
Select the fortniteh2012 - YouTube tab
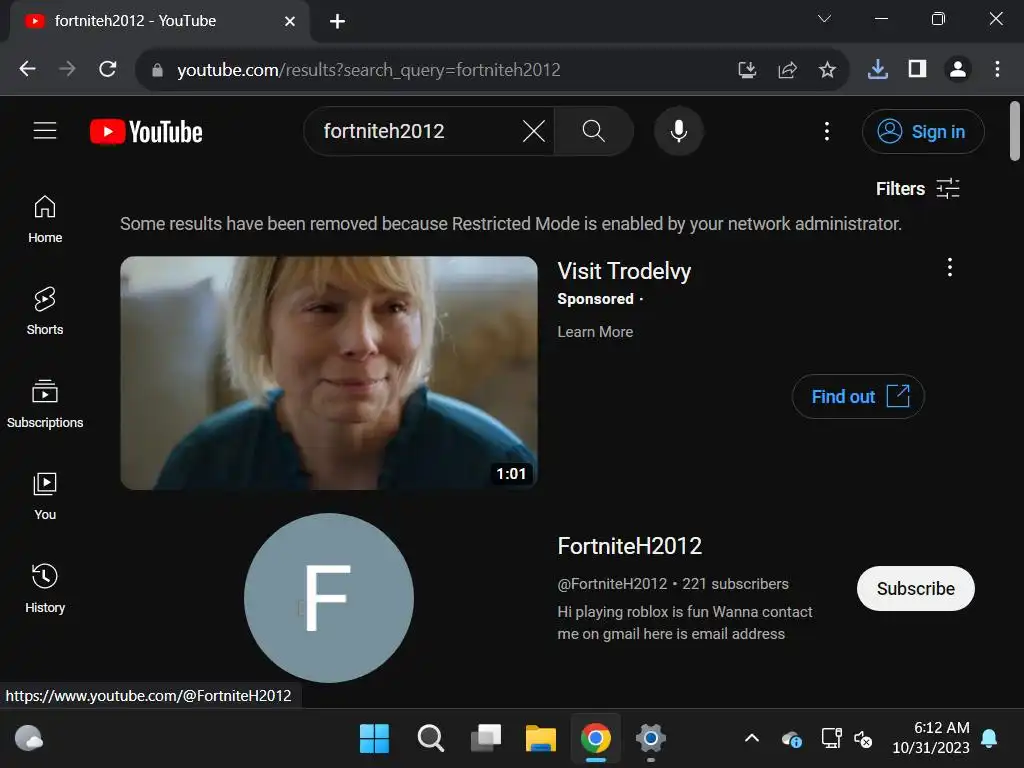(x=160, y=22)
